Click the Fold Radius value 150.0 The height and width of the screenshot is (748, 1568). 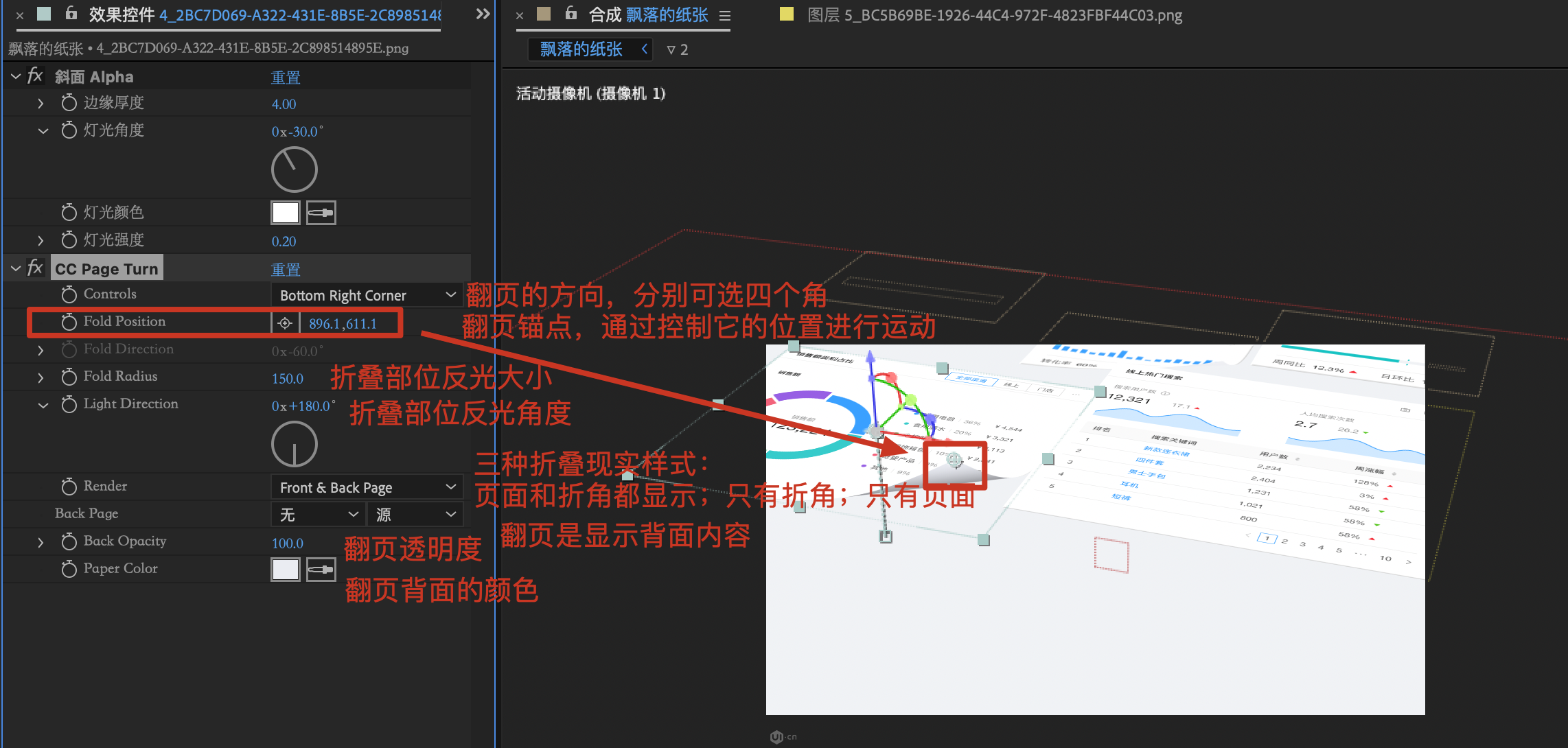(x=287, y=378)
